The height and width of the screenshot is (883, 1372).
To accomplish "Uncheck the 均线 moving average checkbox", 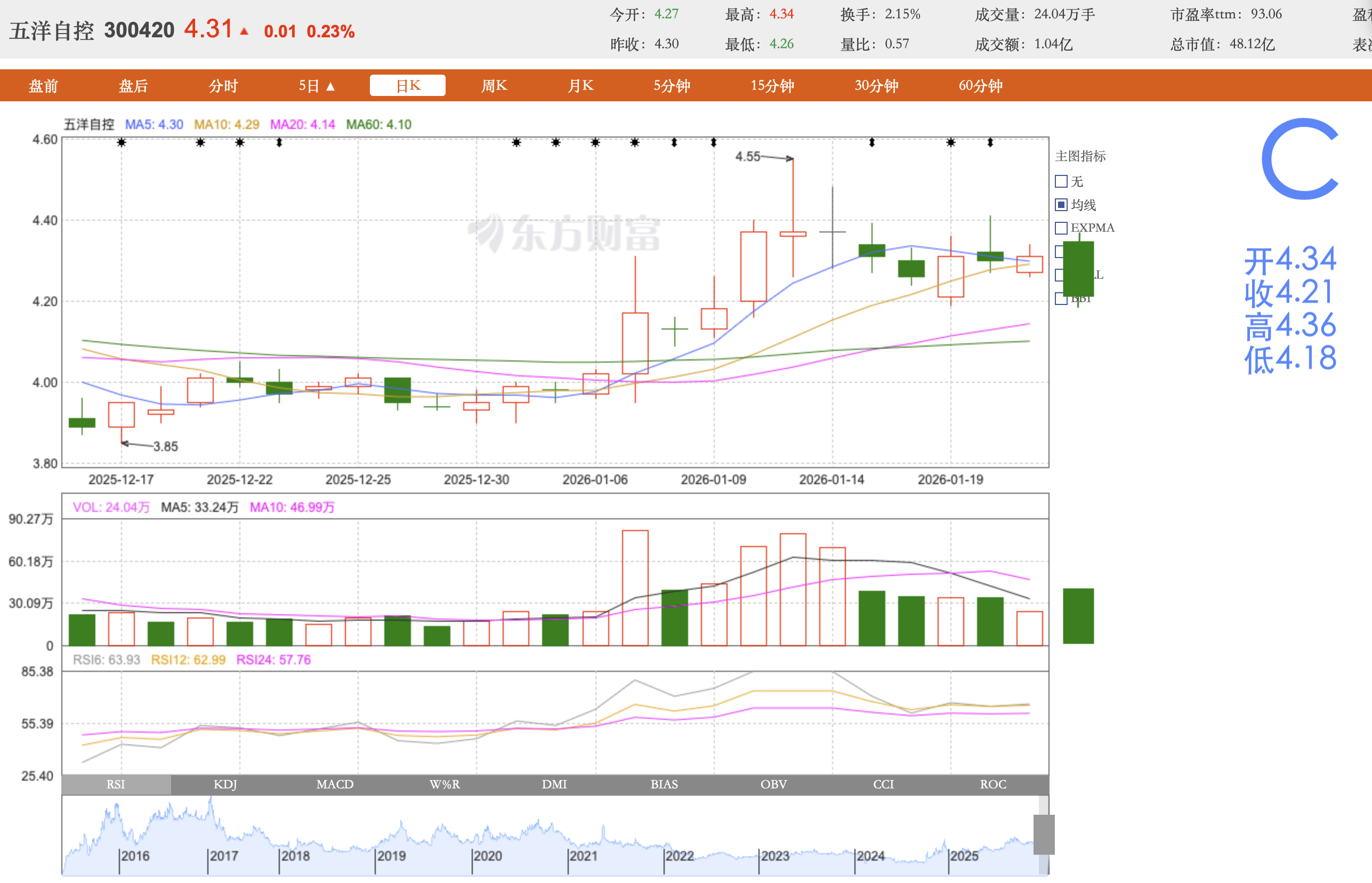I will [x=1061, y=205].
